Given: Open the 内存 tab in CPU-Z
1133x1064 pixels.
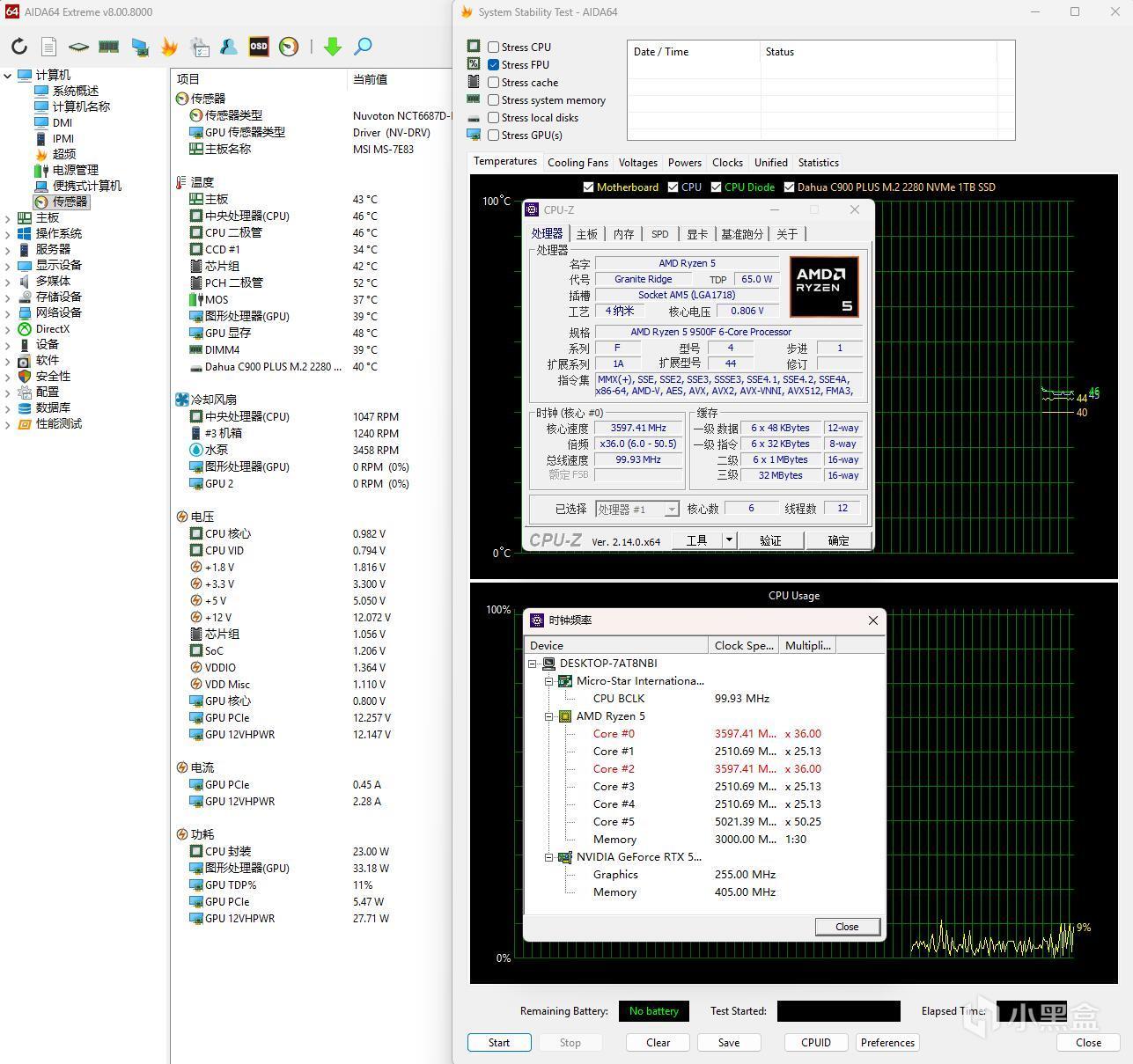Looking at the screenshot, I should [x=623, y=234].
